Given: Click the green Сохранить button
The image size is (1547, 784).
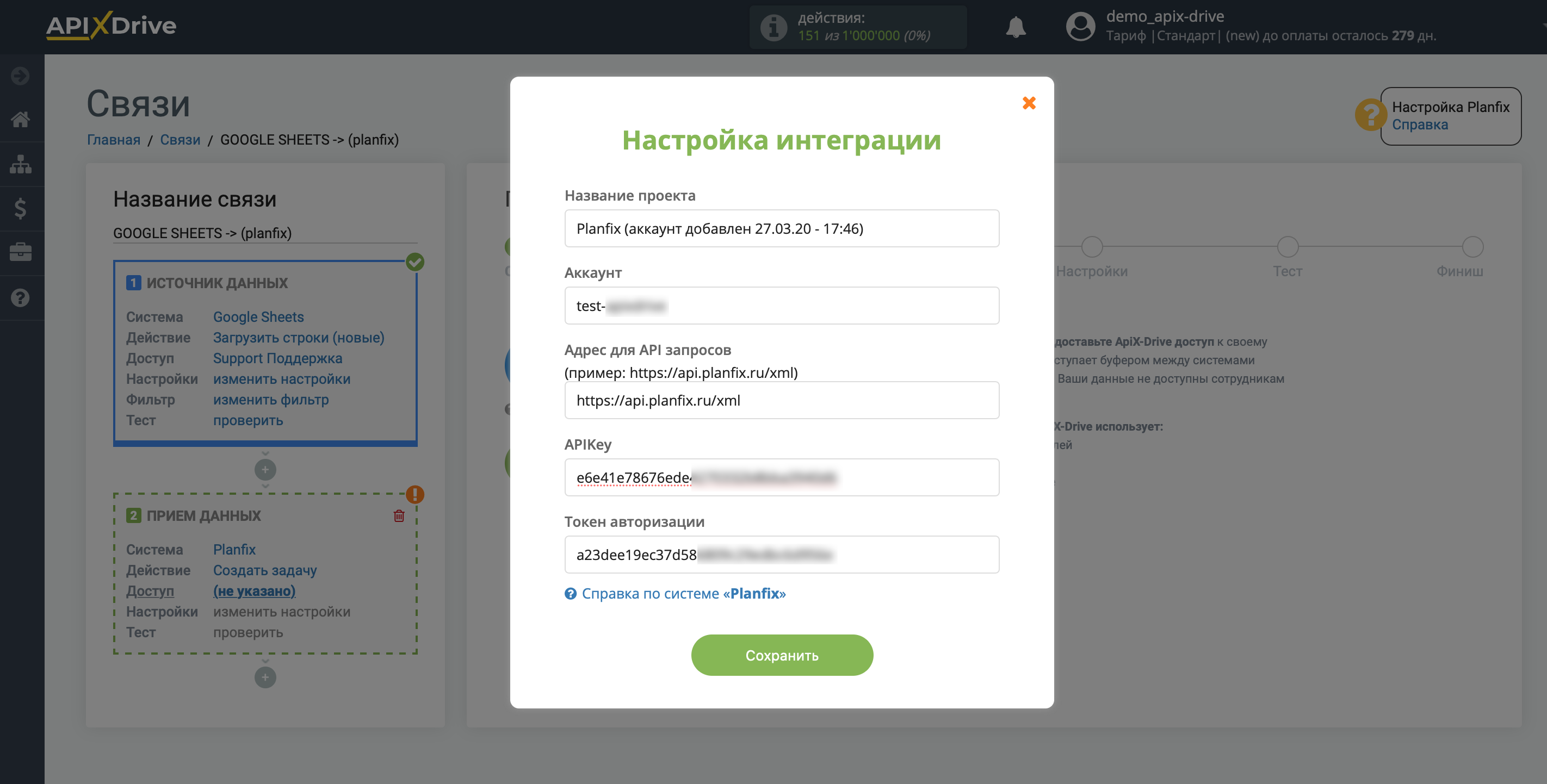Looking at the screenshot, I should tap(782, 655).
